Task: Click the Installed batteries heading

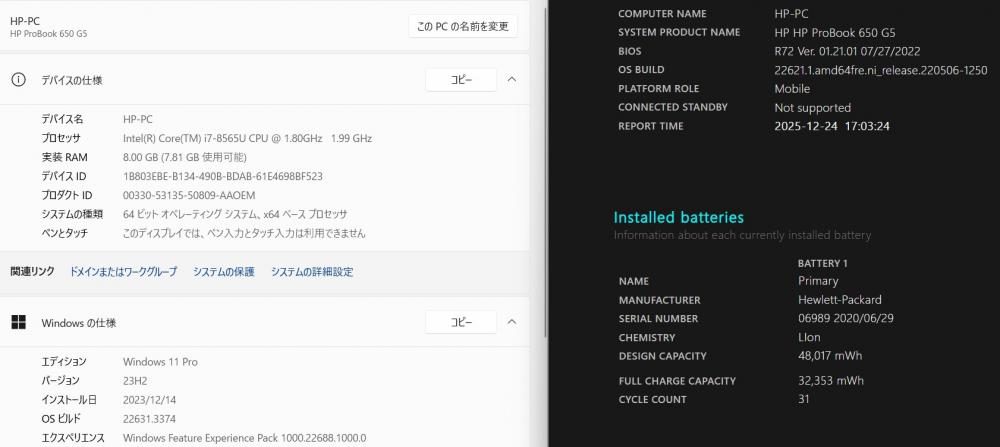Action: [679, 217]
